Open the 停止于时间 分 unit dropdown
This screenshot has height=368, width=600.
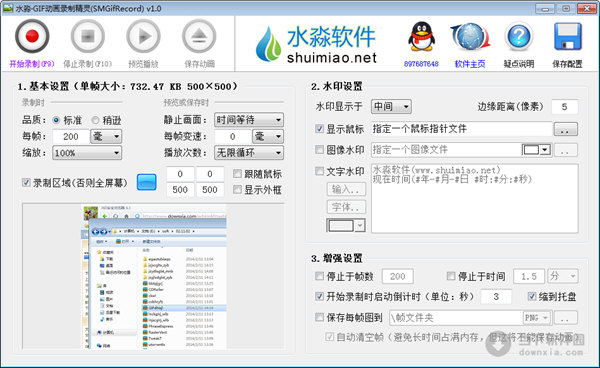pos(563,276)
